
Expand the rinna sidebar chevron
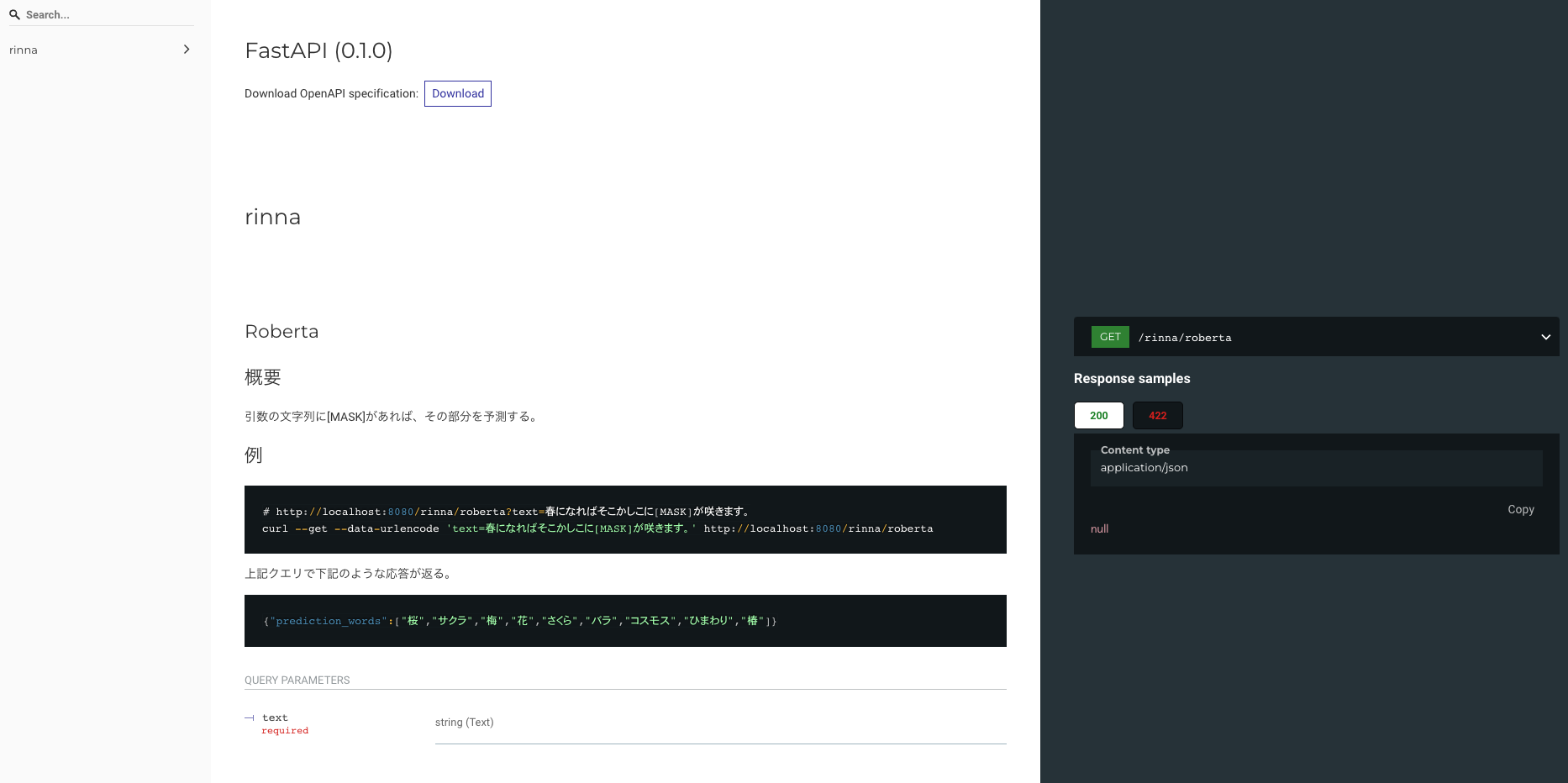click(x=187, y=50)
